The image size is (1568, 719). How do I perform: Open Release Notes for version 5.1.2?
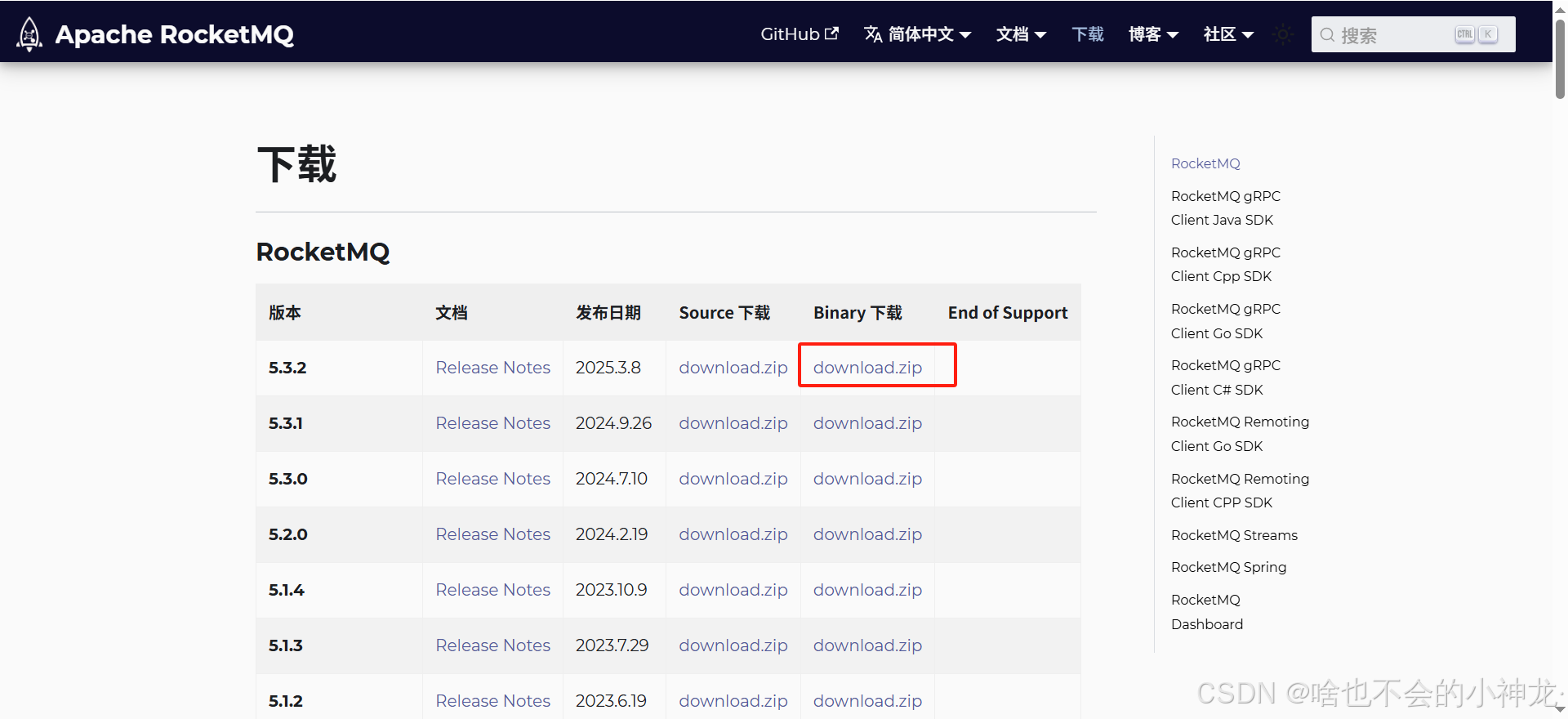[492, 701]
